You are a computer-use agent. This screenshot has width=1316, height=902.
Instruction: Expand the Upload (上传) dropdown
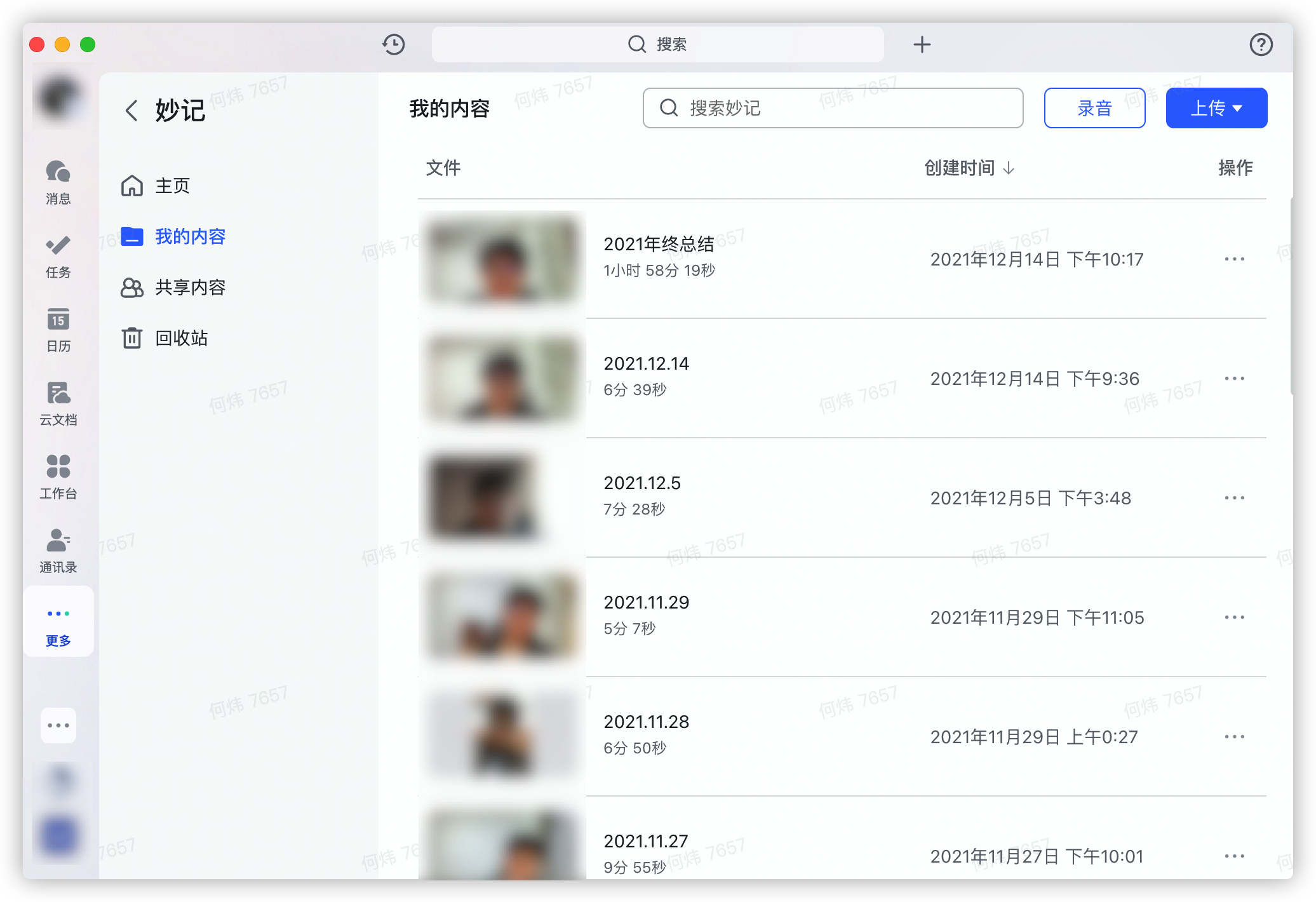tap(1216, 108)
